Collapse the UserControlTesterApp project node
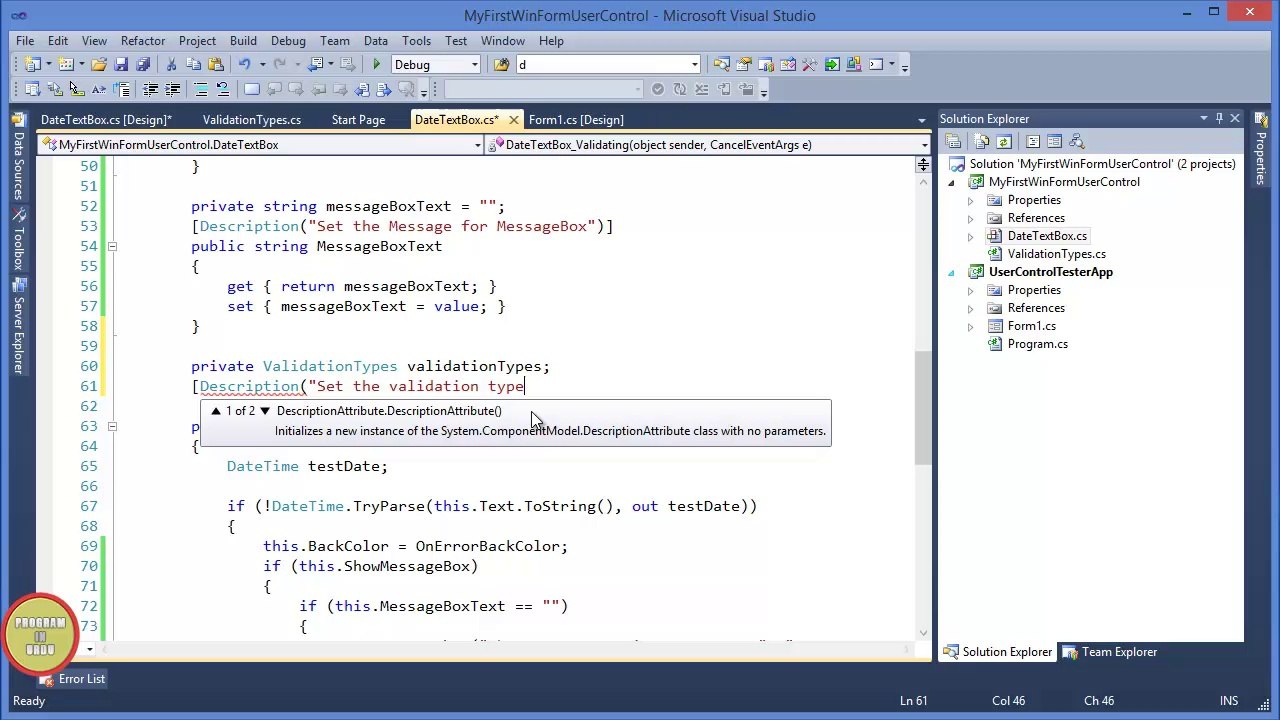 pyautogui.click(x=951, y=272)
